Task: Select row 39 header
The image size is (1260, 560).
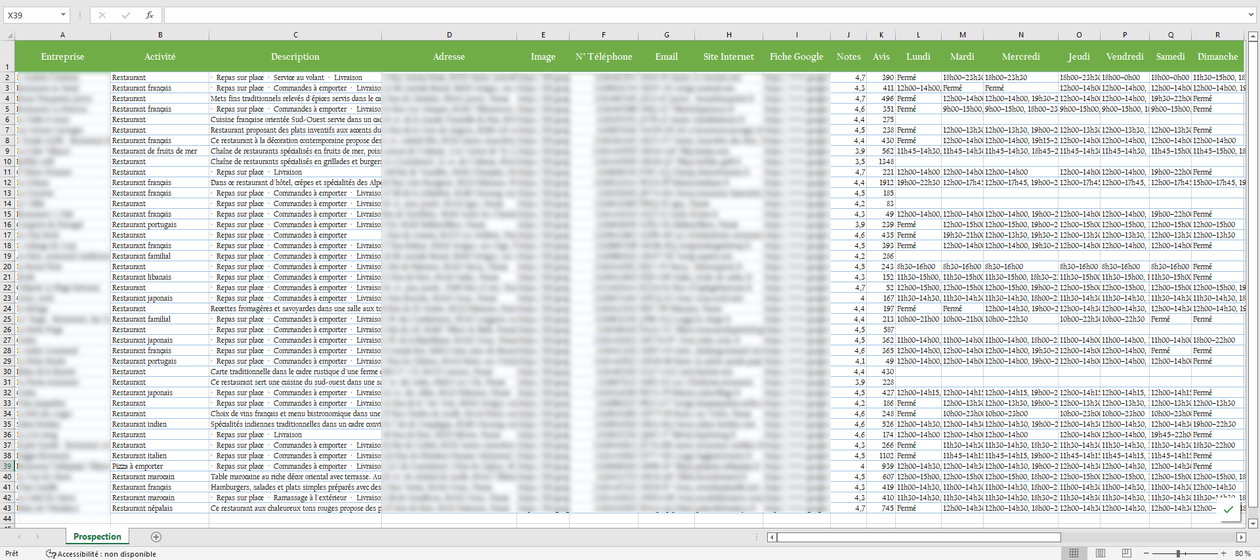Action: click(x=6, y=466)
